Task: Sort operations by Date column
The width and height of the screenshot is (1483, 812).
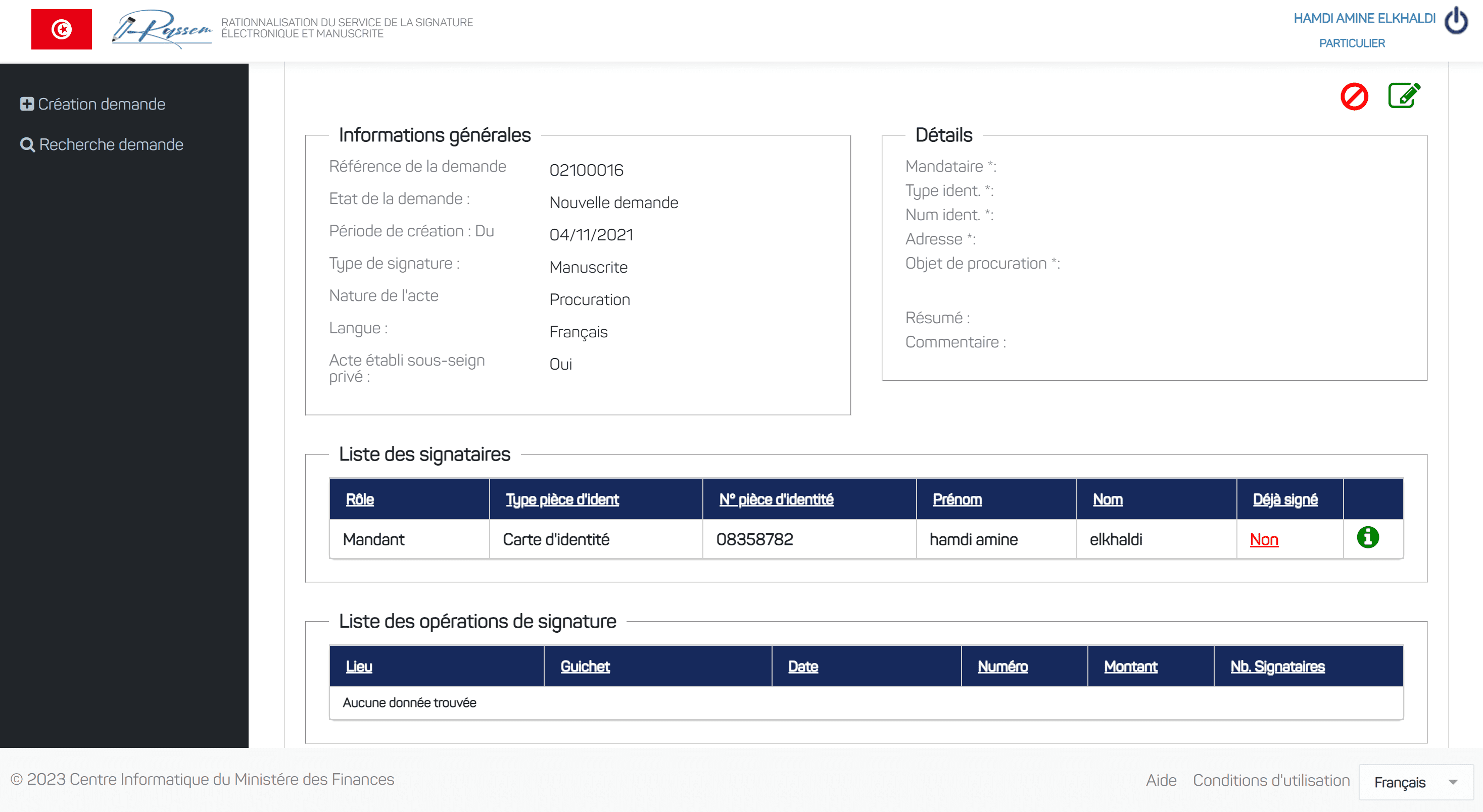Action: point(803,667)
